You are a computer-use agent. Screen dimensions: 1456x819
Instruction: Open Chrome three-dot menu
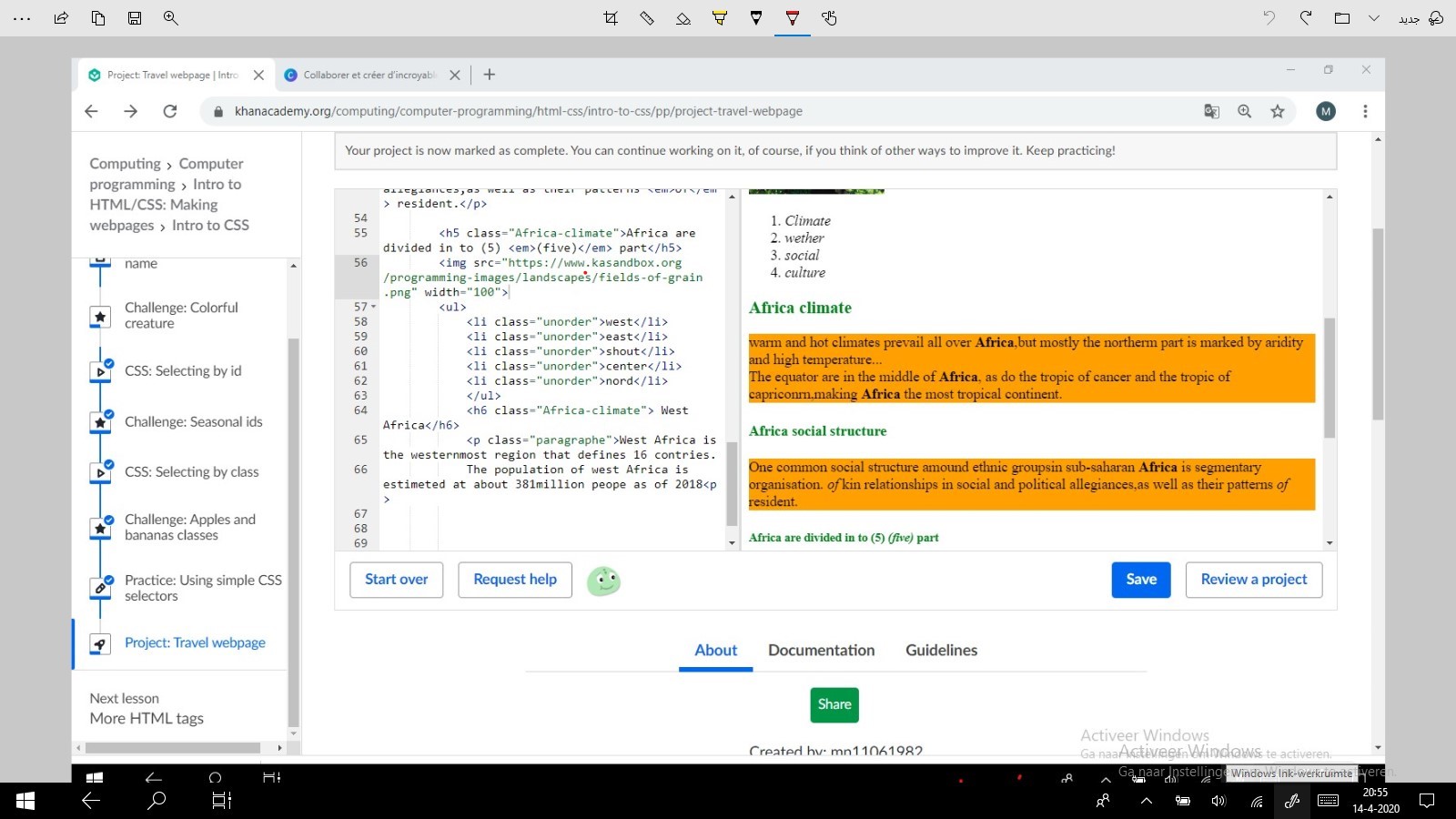point(1365,111)
